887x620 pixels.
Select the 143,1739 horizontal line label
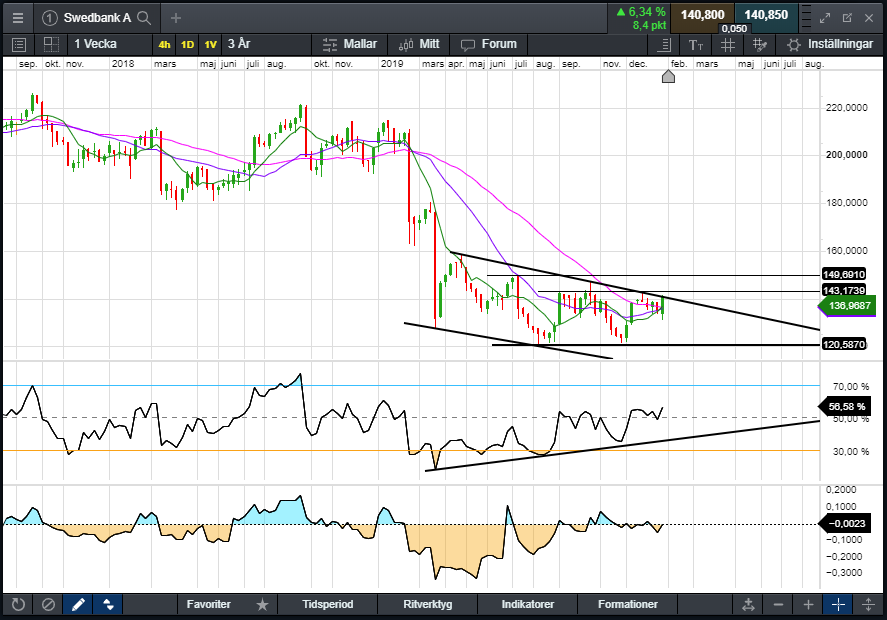[x=844, y=290]
